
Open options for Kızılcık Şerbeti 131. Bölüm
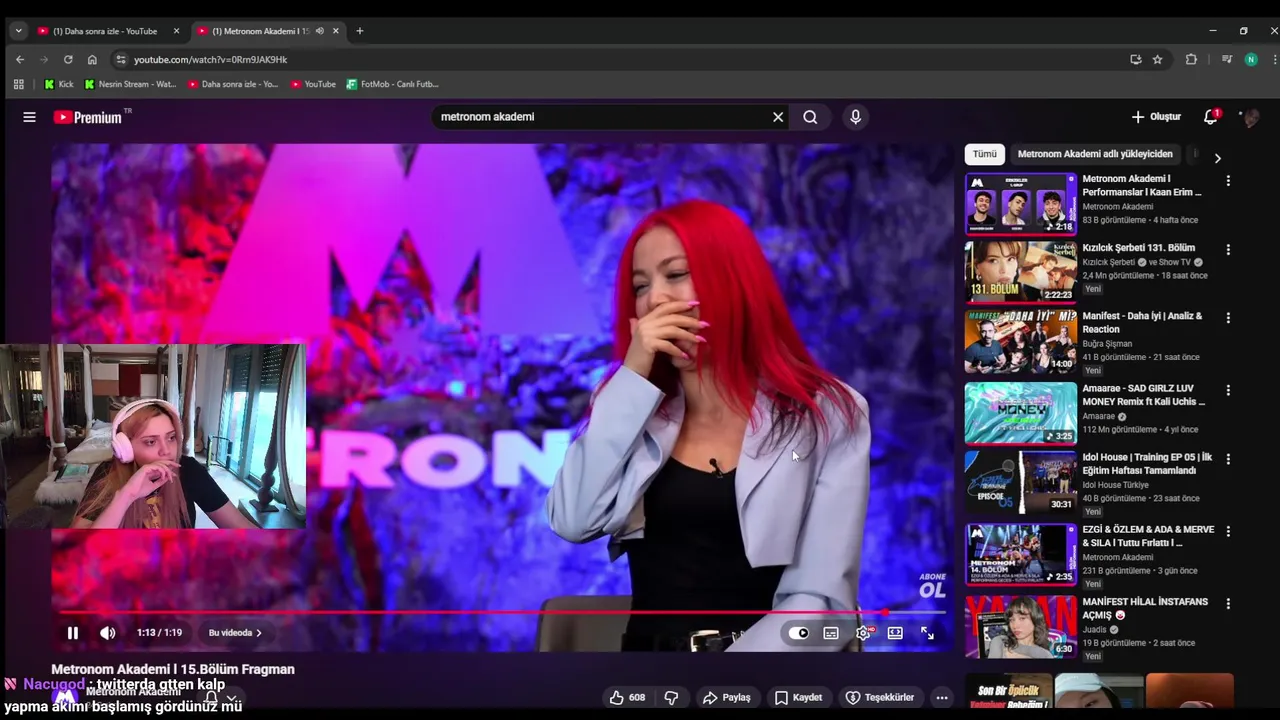1228,250
